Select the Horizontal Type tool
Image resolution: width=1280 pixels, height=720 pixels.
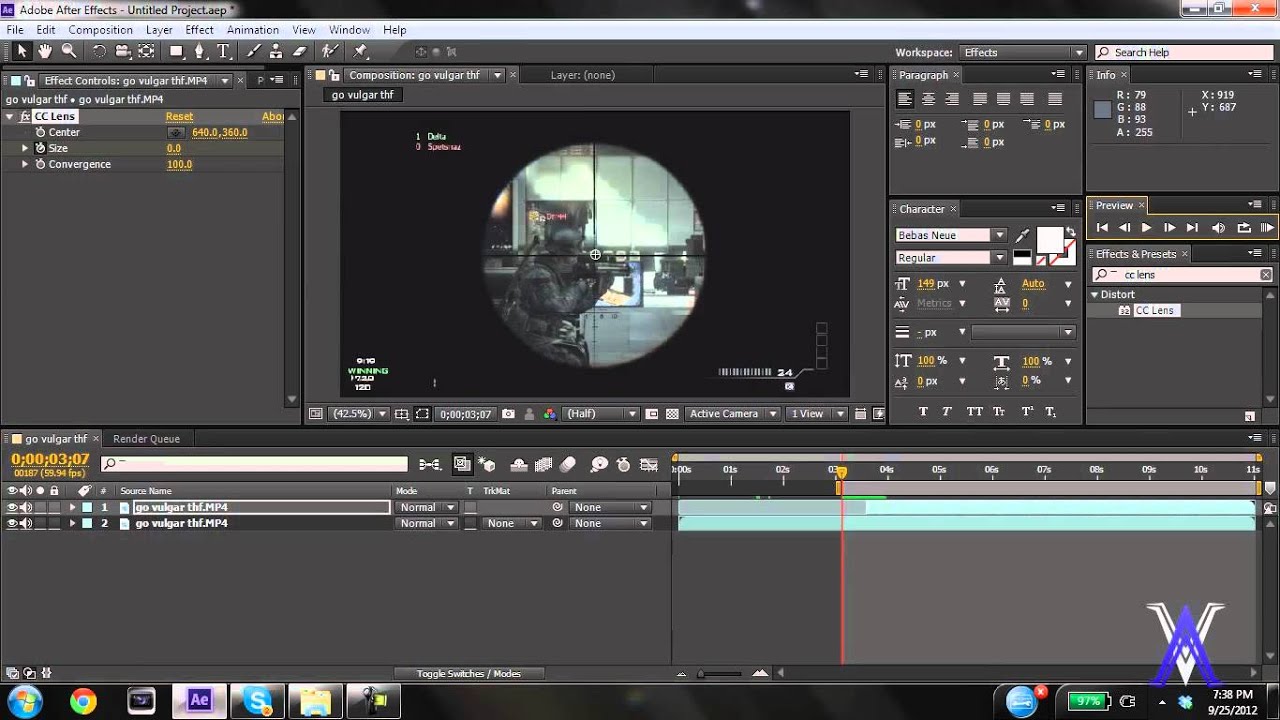tap(223, 51)
